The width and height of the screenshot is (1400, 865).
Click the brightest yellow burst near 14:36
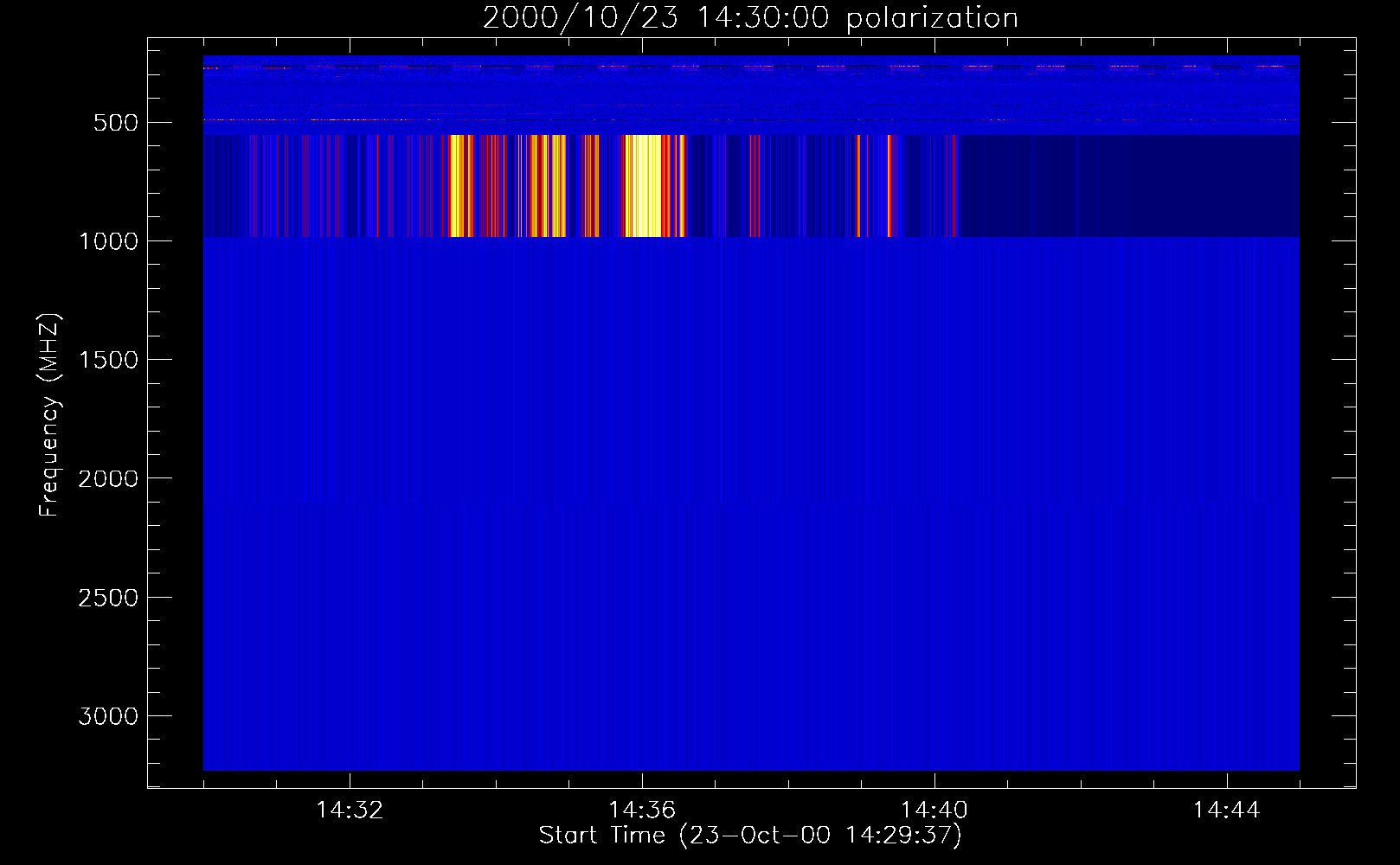tap(642, 186)
